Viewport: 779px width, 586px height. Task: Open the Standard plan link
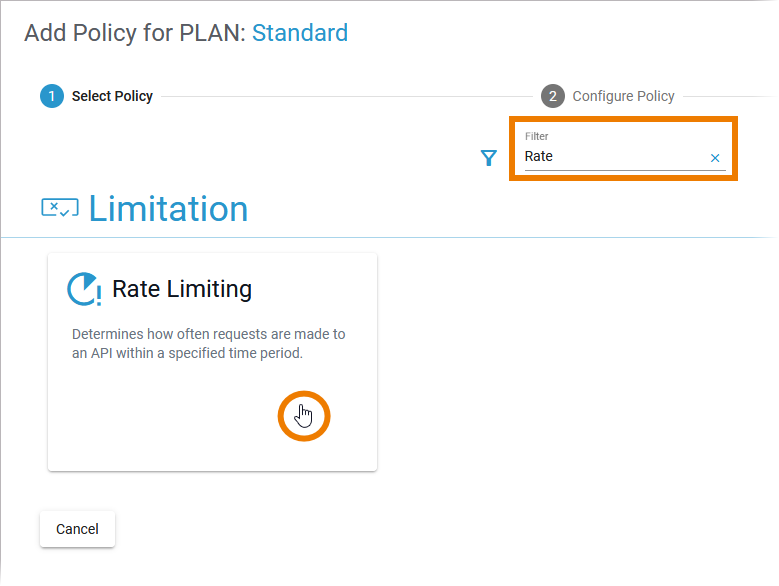click(x=300, y=33)
